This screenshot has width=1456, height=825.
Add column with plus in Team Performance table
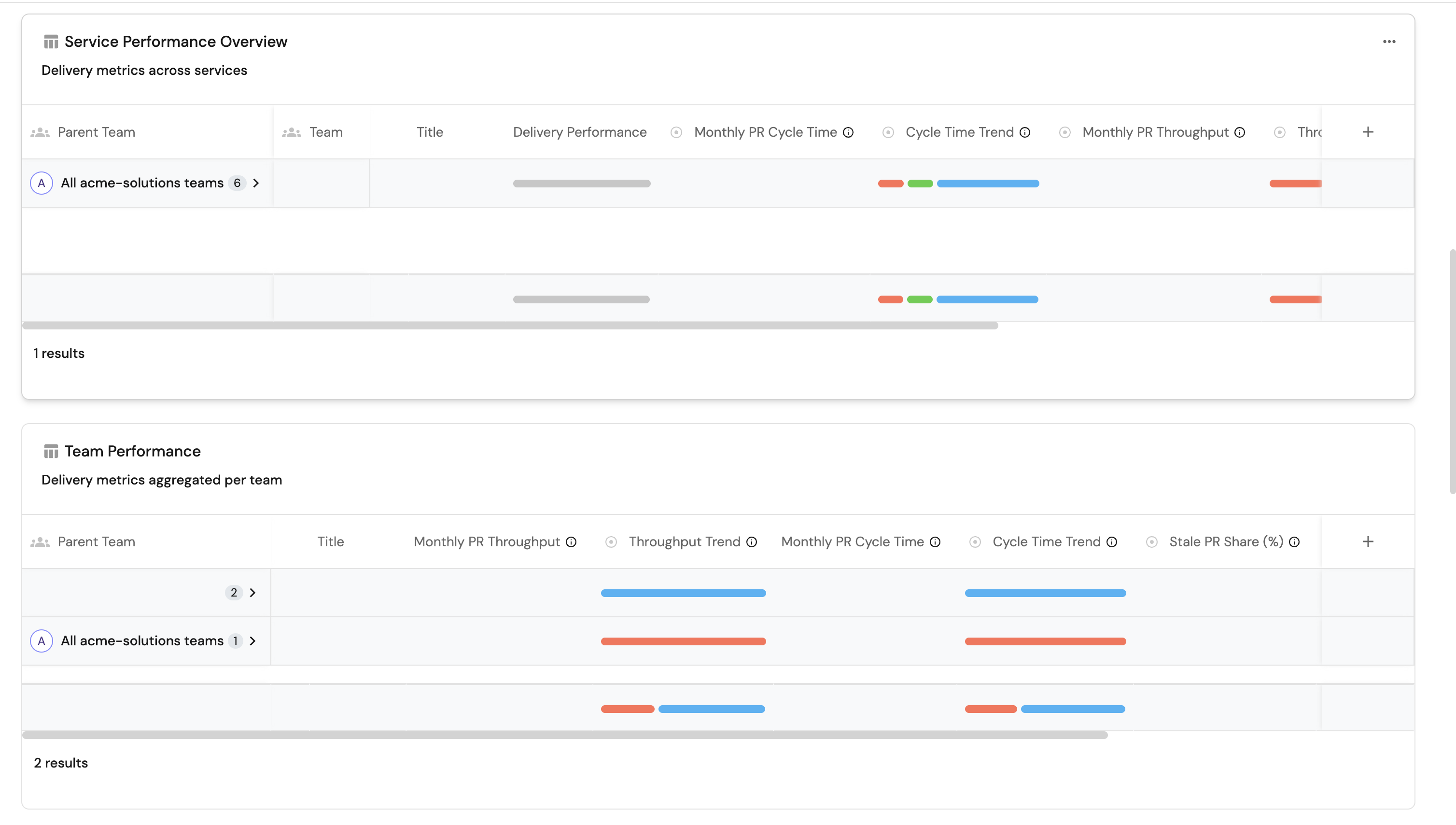[x=1368, y=541]
